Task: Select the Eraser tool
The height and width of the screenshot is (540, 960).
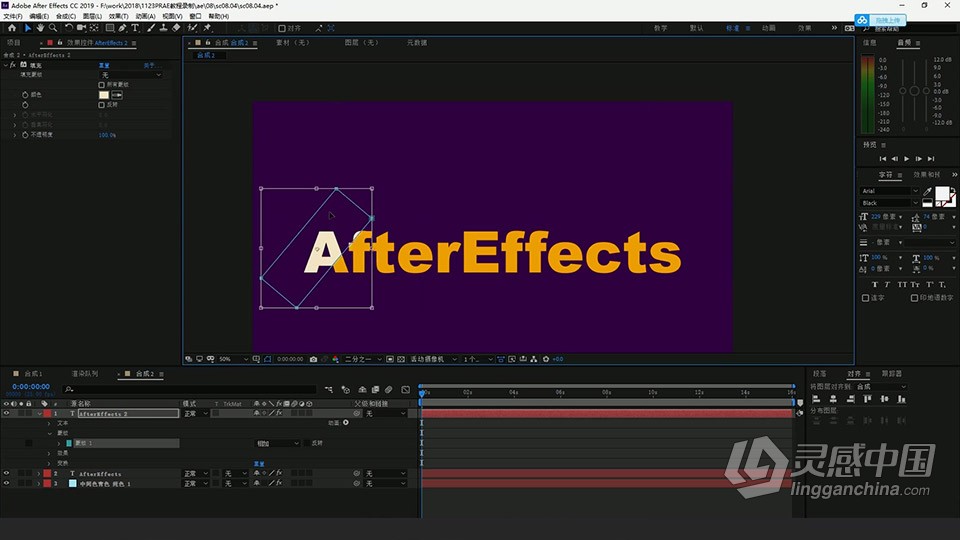Action: [176, 28]
